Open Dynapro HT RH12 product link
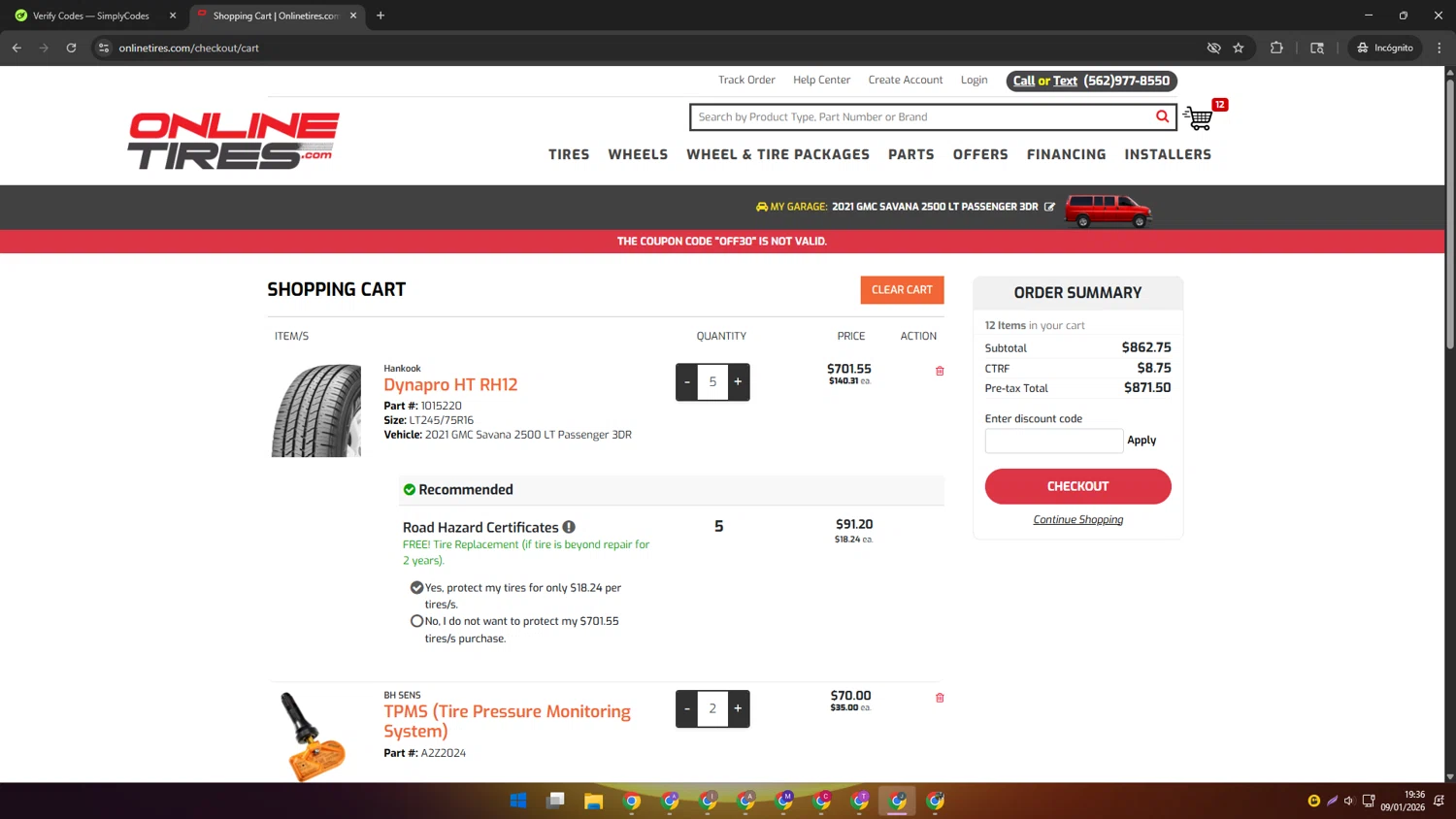Image resolution: width=1456 pixels, height=819 pixels. click(450, 384)
